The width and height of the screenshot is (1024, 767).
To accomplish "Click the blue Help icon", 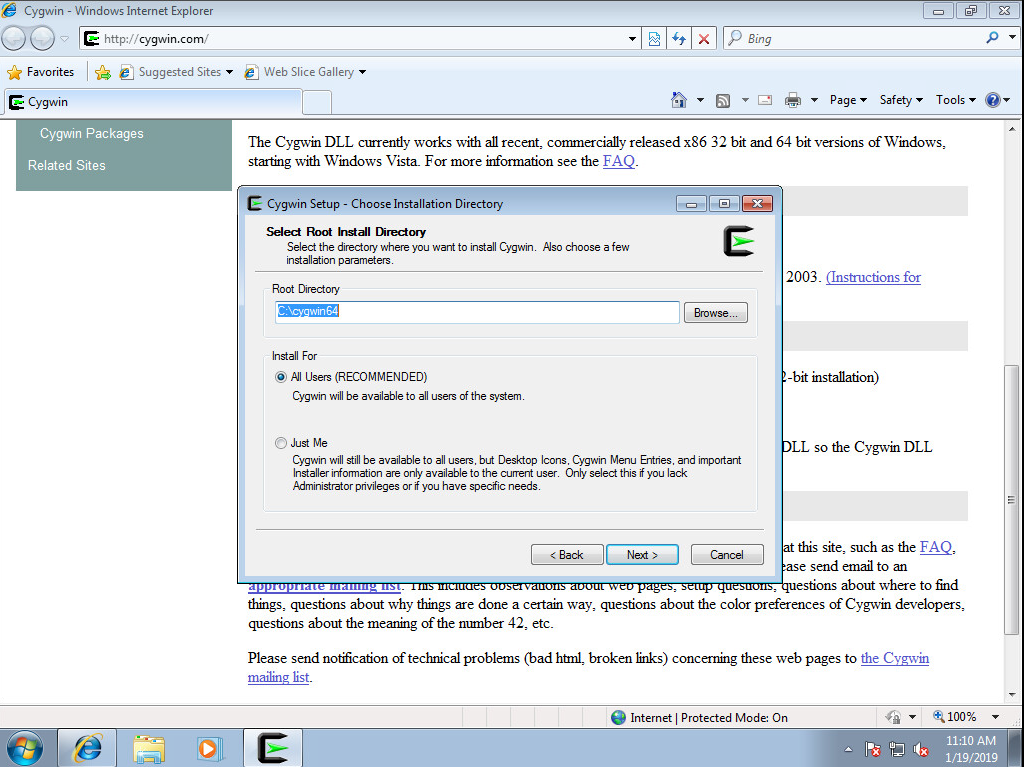I will coord(993,100).
